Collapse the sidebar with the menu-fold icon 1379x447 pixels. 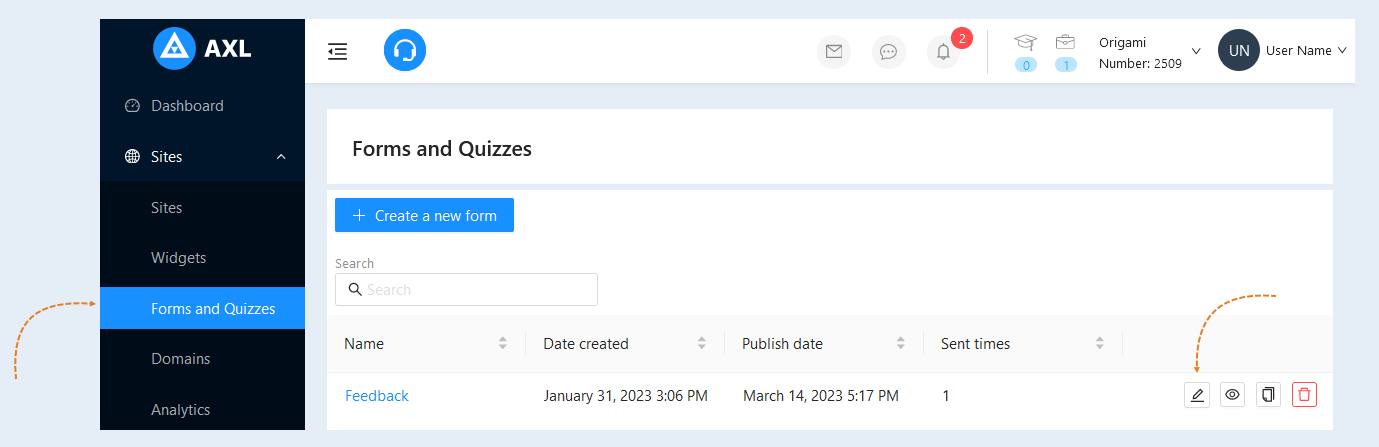point(338,51)
